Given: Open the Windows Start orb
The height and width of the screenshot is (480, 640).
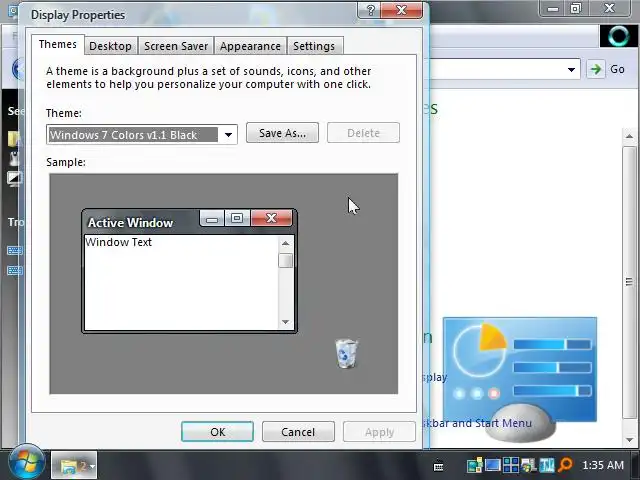Looking at the screenshot, I should (27, 462).
